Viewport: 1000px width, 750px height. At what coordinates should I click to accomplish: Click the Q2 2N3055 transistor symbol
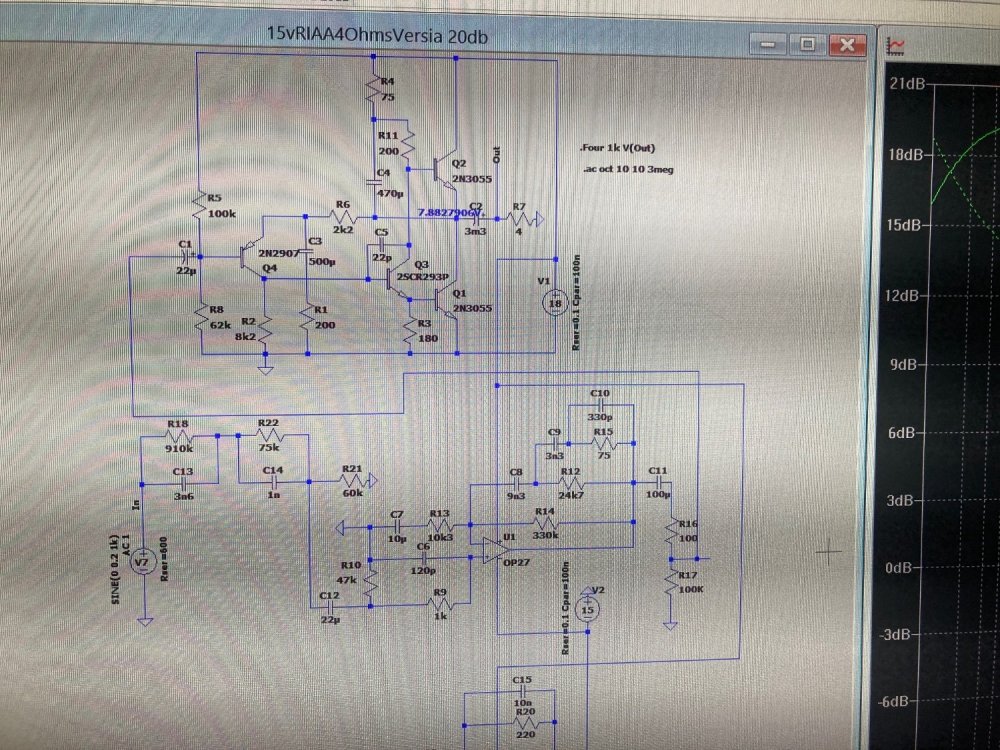pyautogui.click(x=441, y=166)
